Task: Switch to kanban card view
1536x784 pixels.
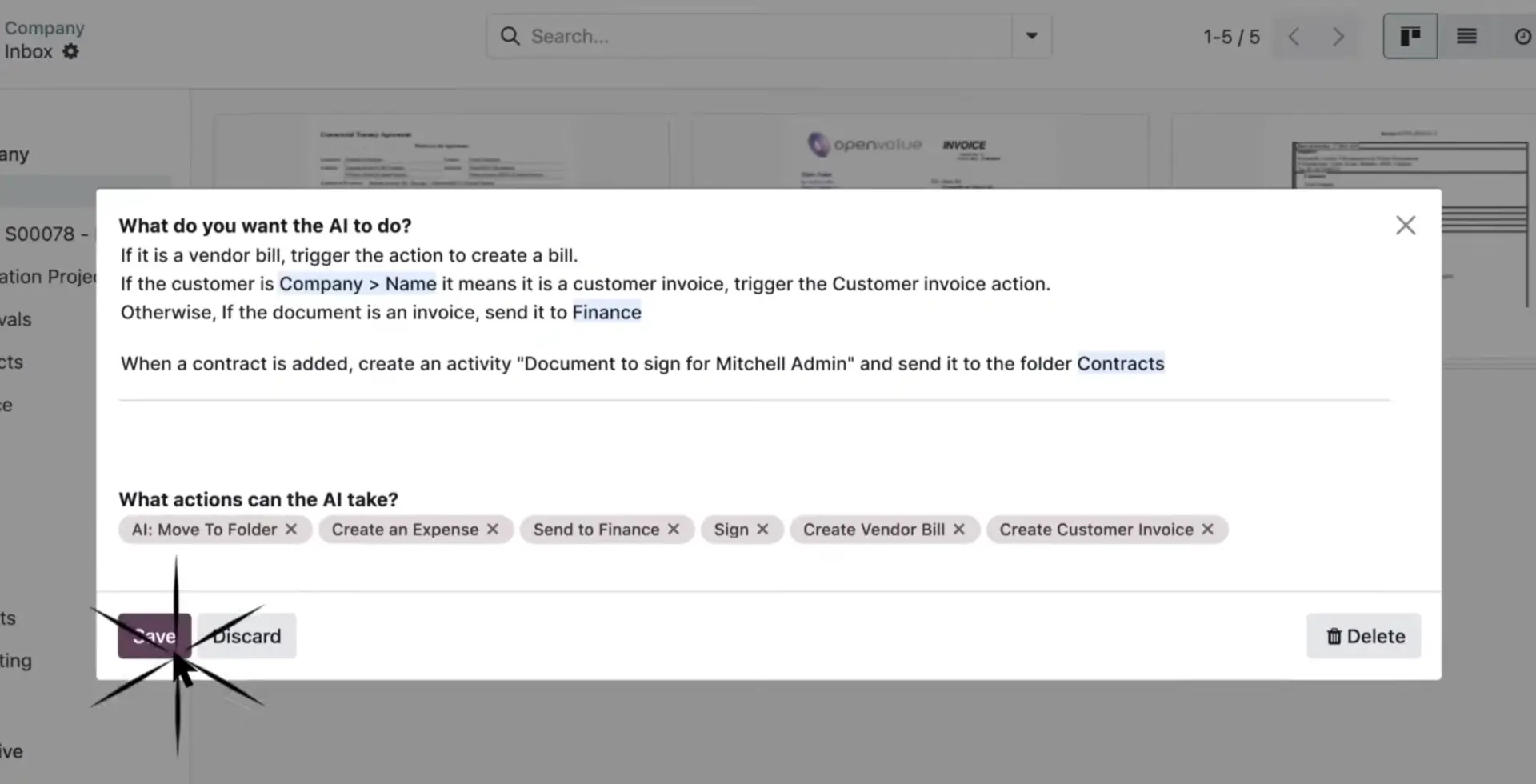Action: [x=1410, y=35]
